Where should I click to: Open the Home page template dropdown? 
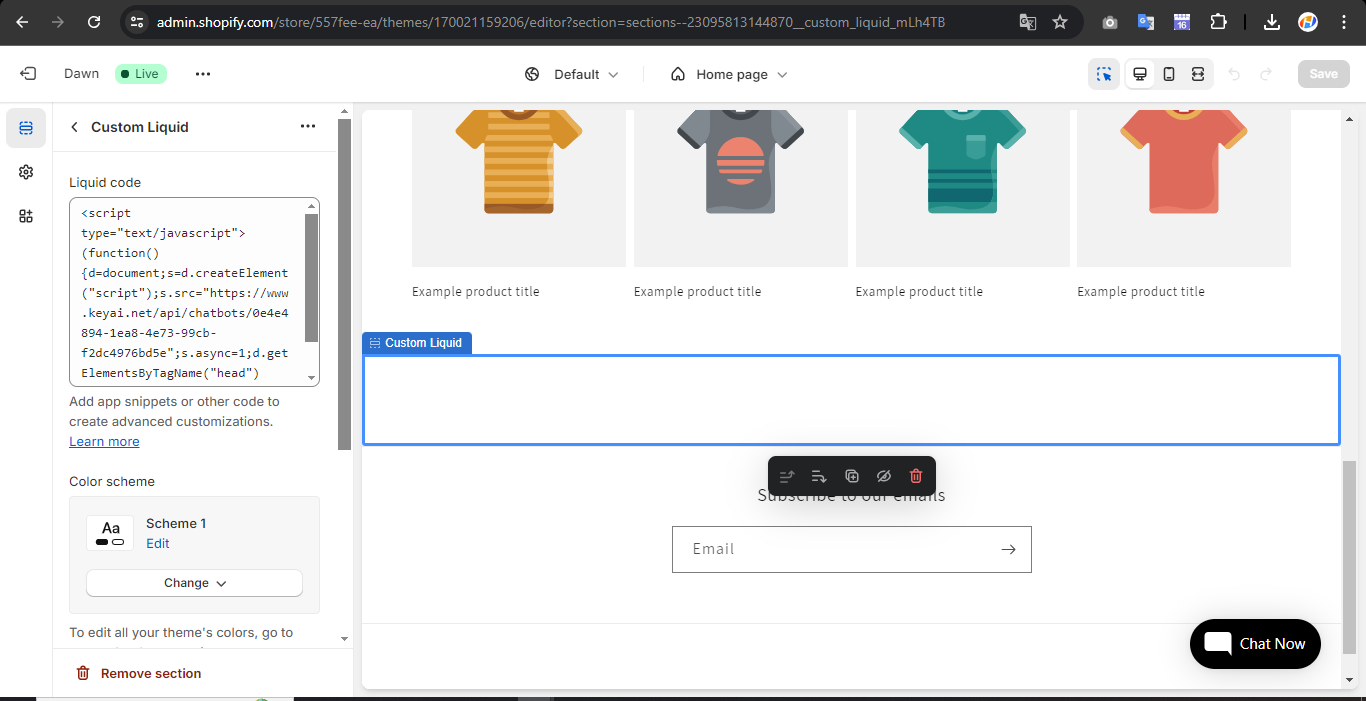coord(729,74)
